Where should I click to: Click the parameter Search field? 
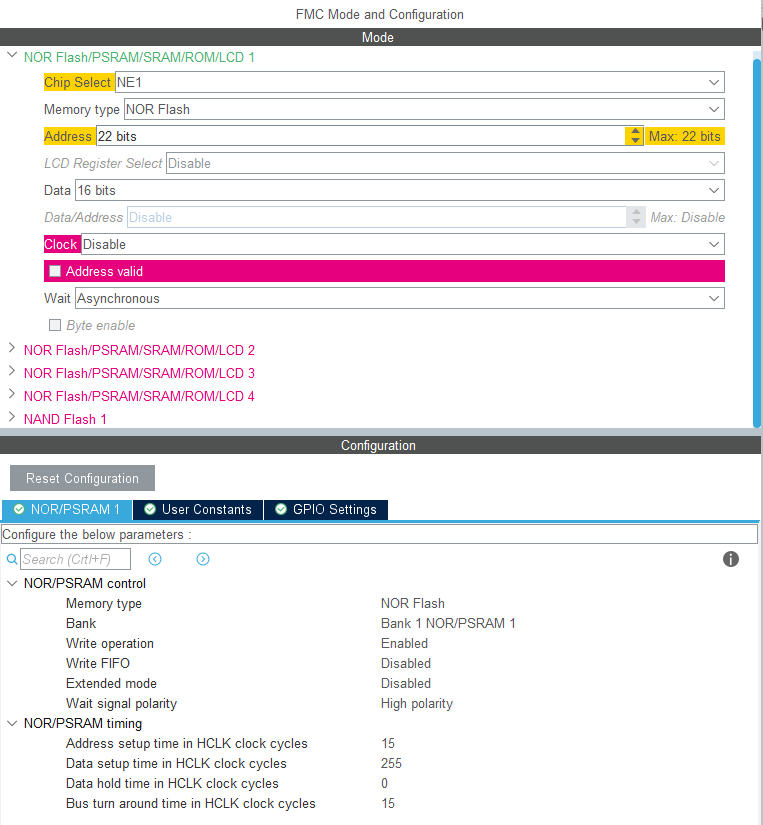click(75, 559)
